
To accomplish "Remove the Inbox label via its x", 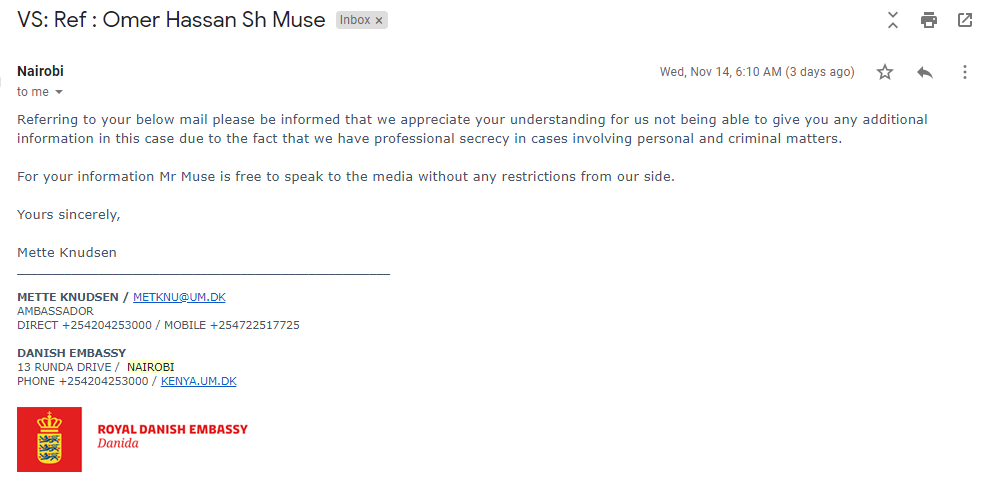I will (x=379, y=20).
